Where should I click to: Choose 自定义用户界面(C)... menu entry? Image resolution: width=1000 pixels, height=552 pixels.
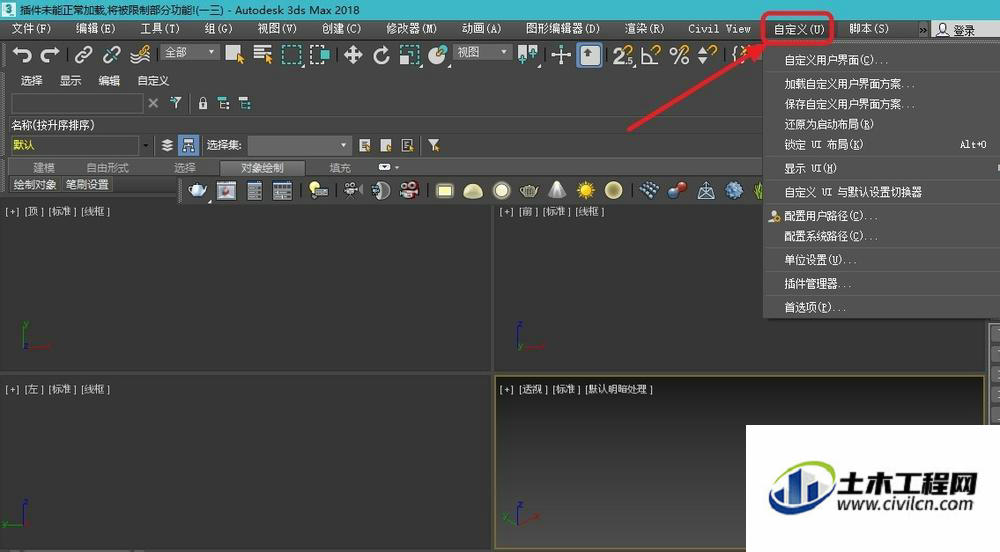(881, 60)
